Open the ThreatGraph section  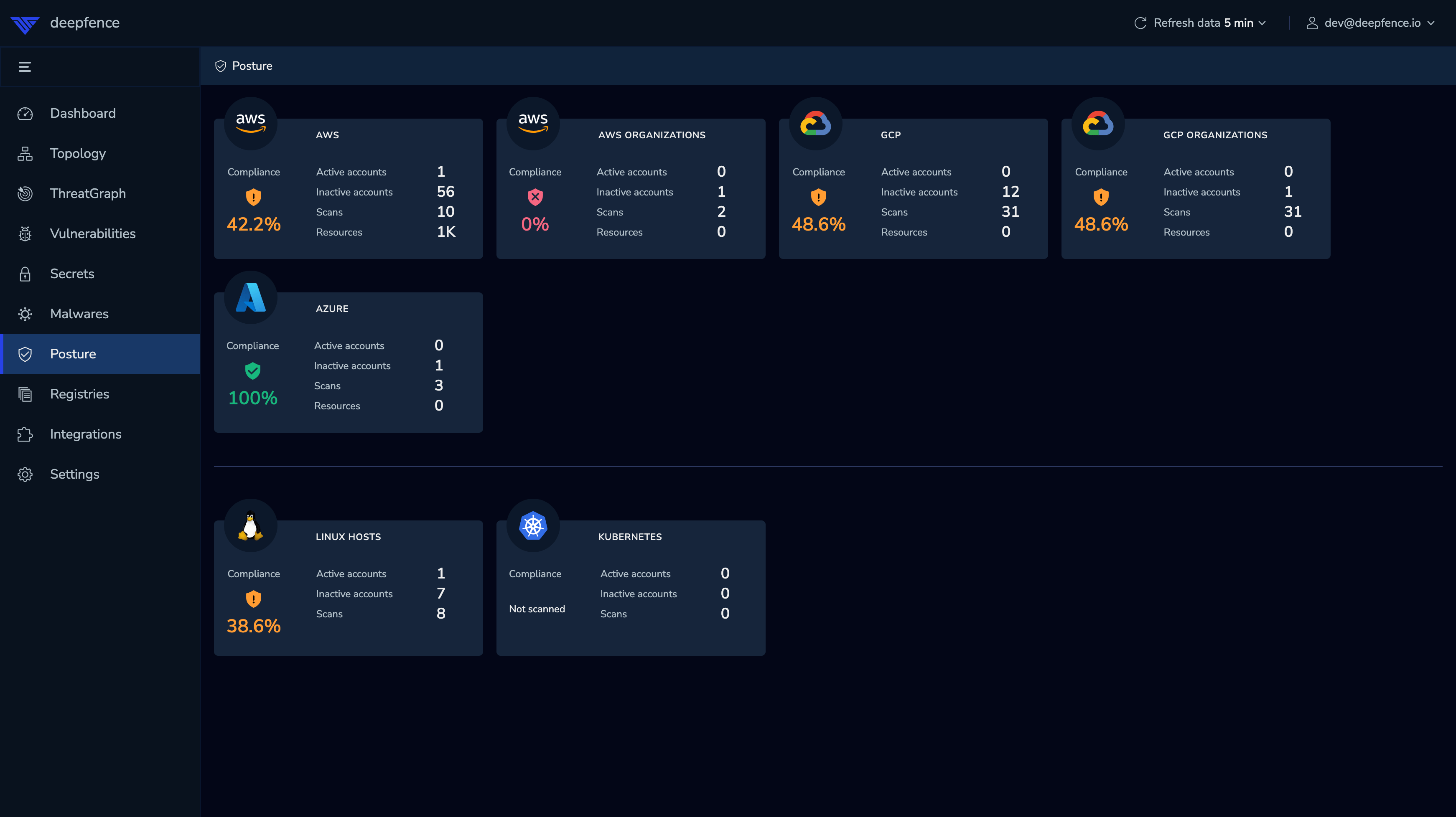[88, 193]
